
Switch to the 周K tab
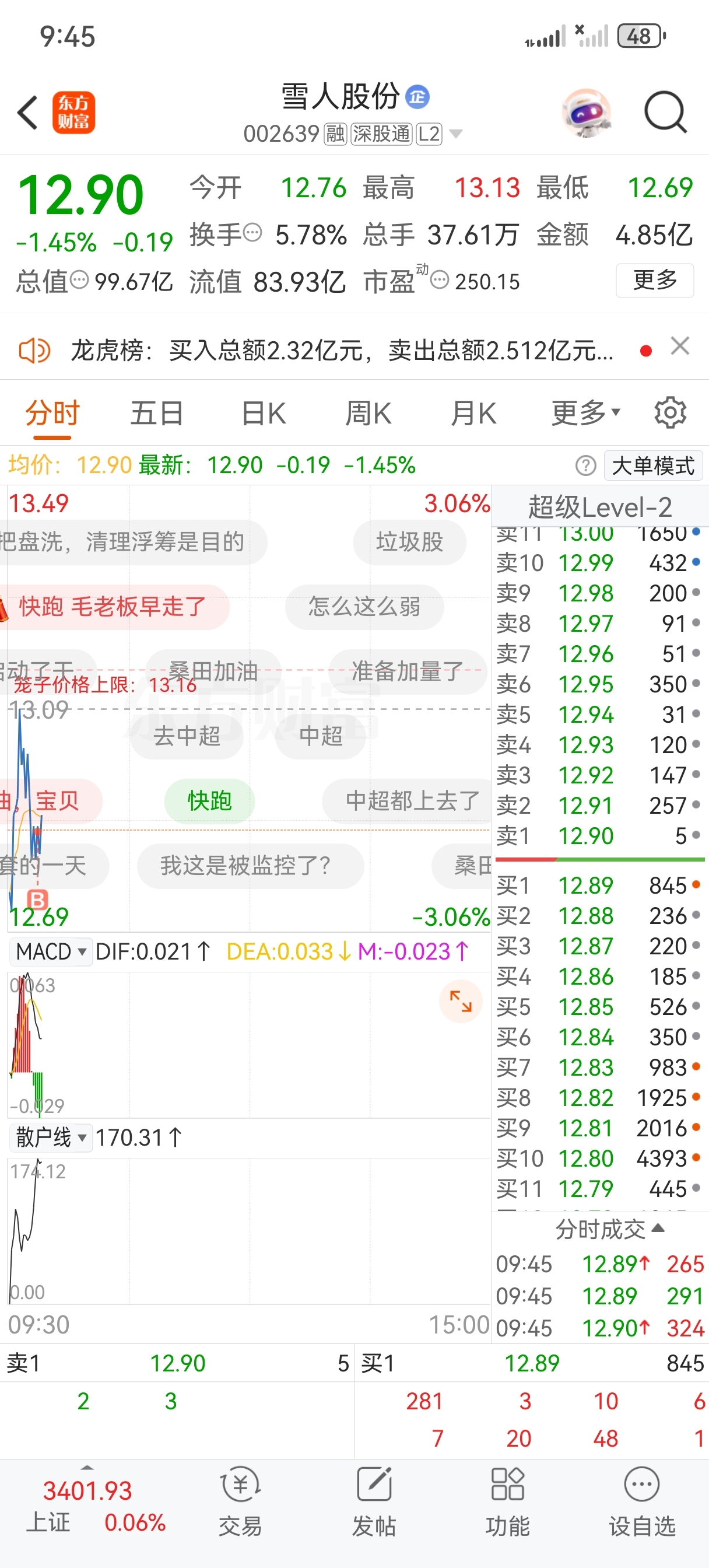(x=368, y=414)
